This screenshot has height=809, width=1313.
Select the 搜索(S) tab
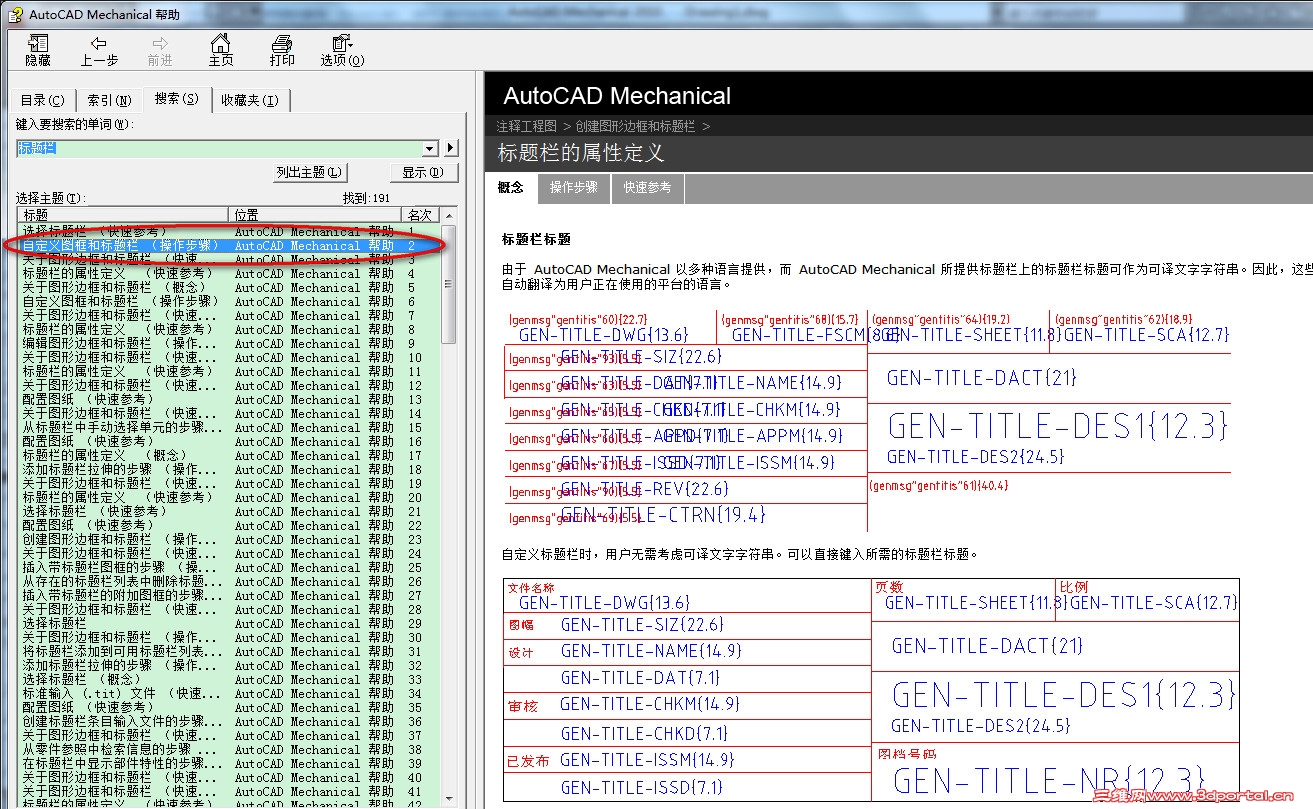click(176, 98)
